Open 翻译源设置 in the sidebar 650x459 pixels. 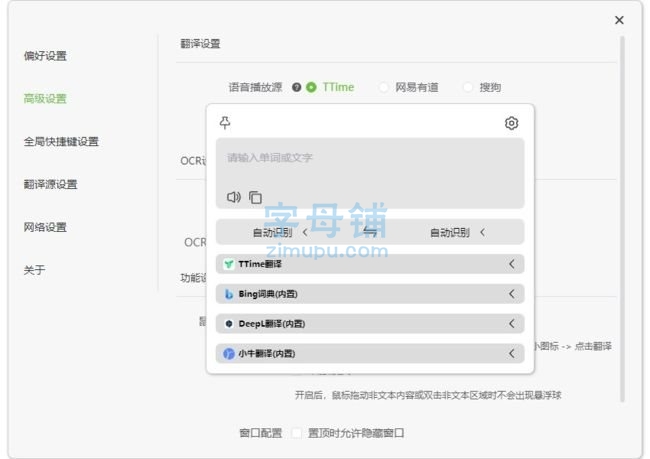point(51,184)
